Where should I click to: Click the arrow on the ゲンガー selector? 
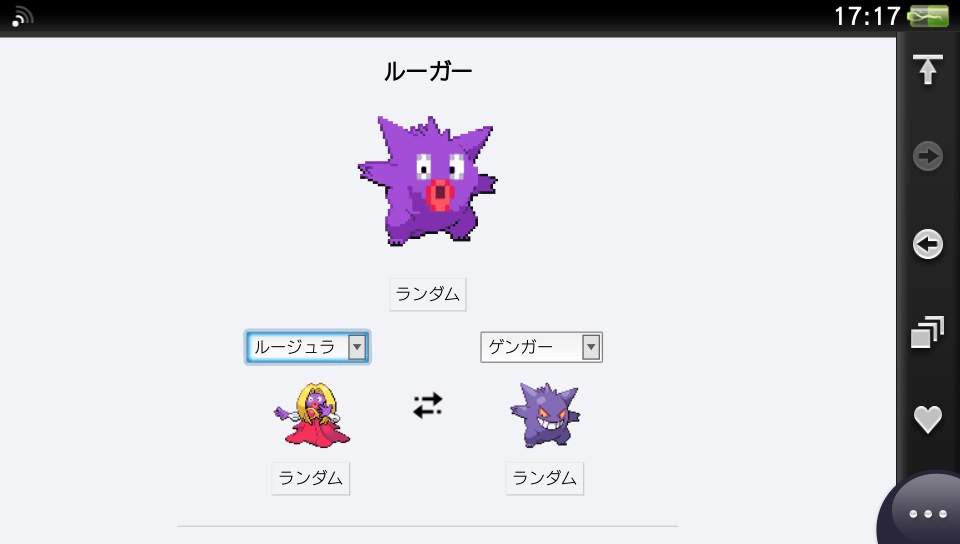(x=591, y=347)
